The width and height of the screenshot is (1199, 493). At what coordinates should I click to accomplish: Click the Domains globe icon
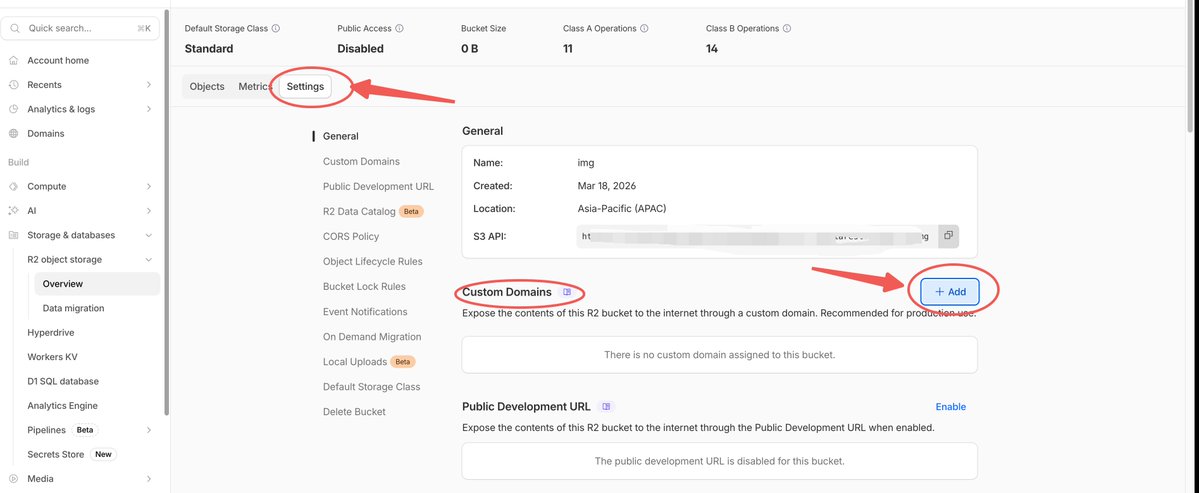pos(13,134)
